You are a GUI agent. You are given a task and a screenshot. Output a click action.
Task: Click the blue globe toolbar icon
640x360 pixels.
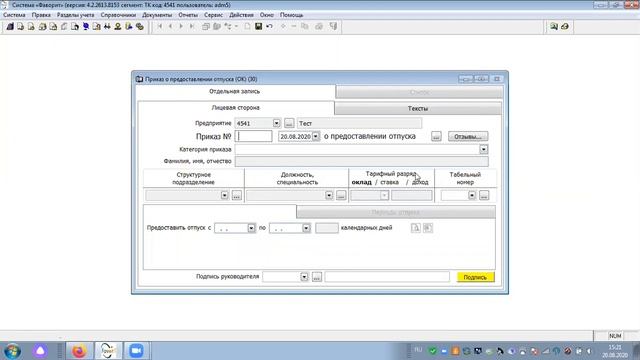pyautogui.click(x=86, y=27)
